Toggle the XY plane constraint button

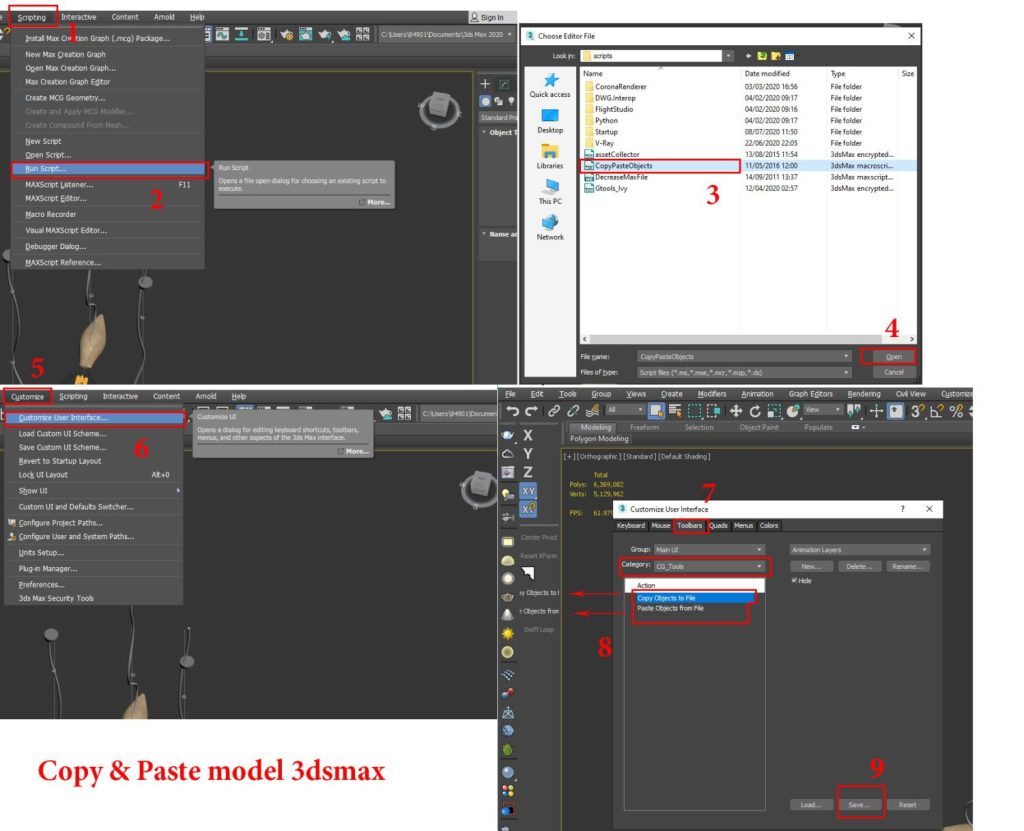tap(528, 491)
